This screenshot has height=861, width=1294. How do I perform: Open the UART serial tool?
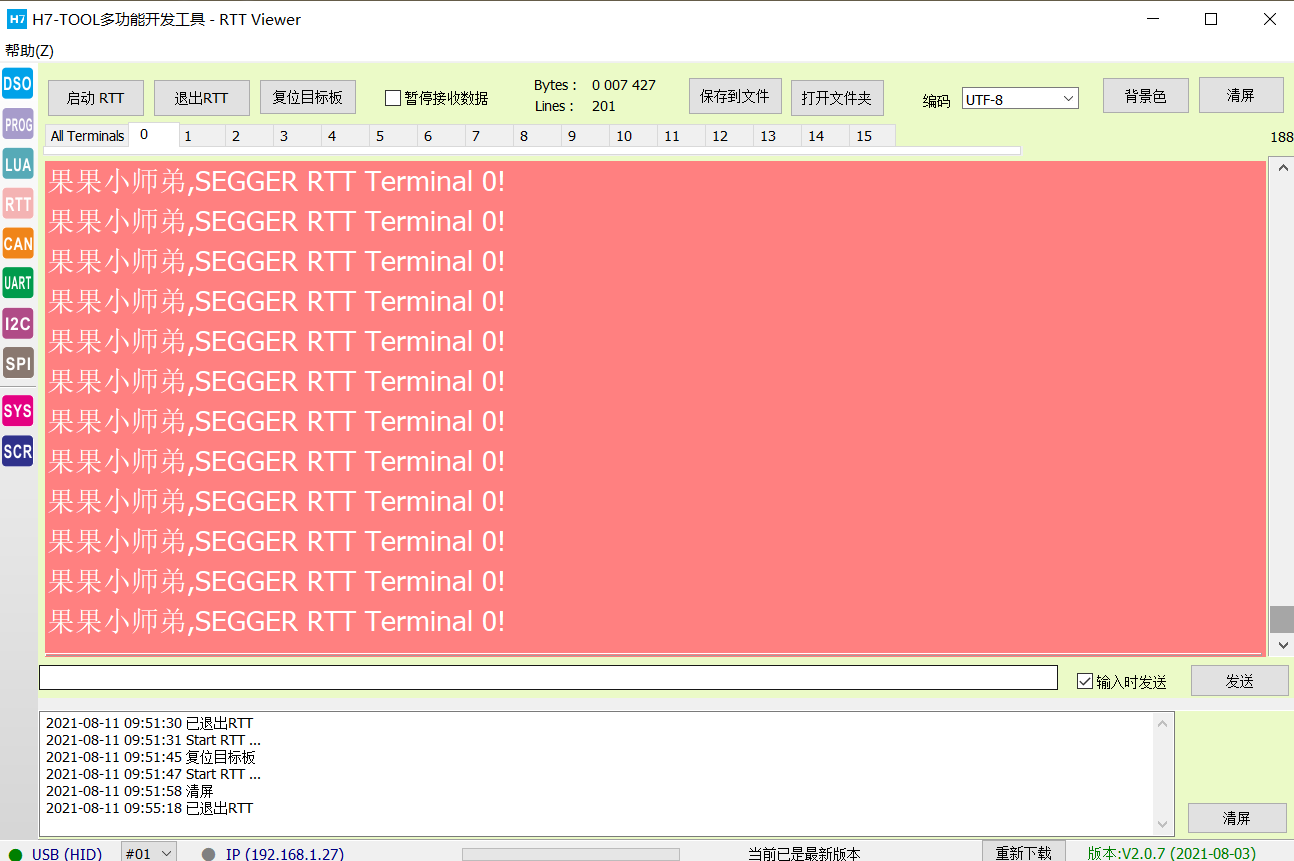18,283
